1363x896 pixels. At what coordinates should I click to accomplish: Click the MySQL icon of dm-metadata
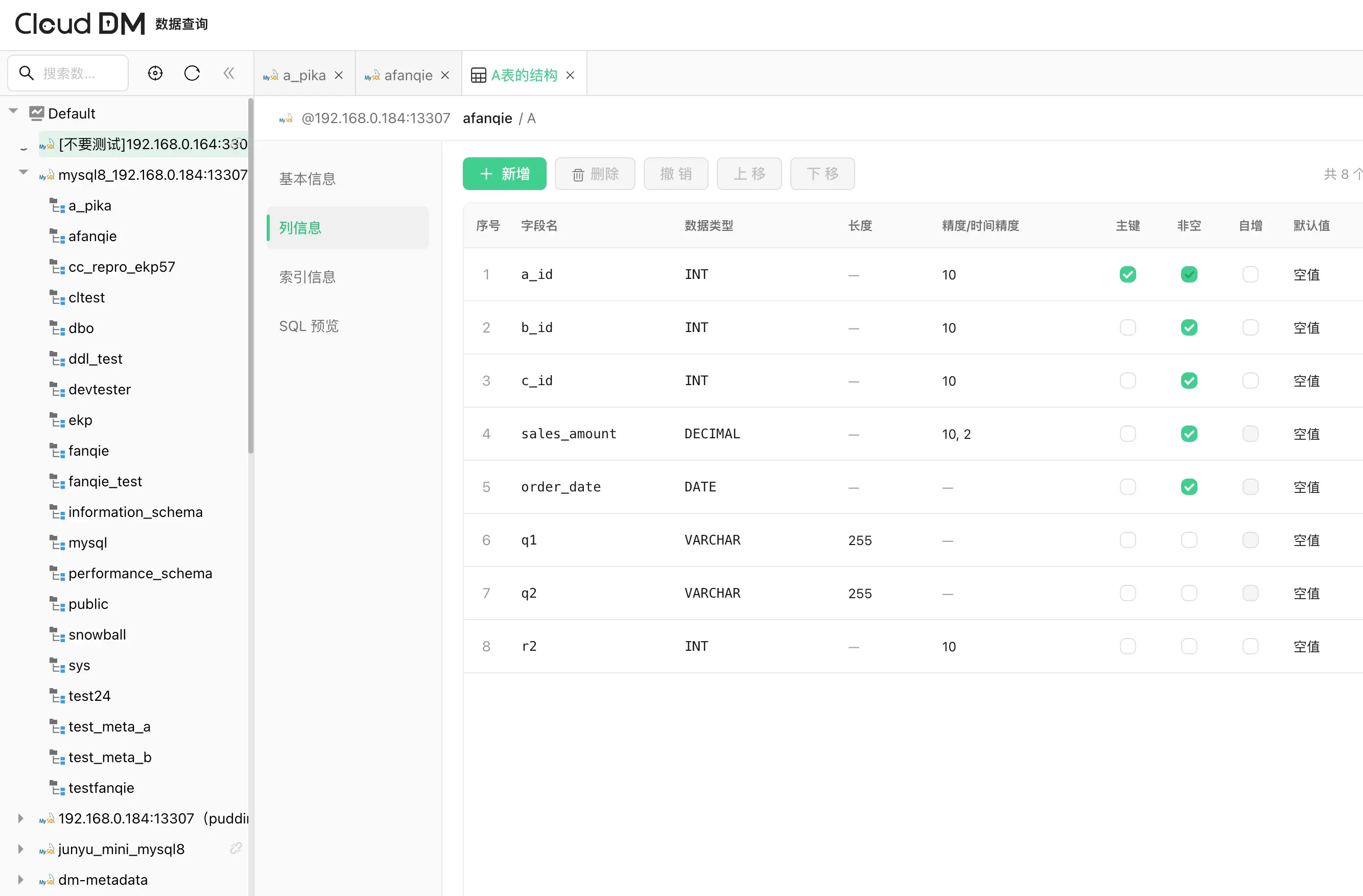pos(47,880)
